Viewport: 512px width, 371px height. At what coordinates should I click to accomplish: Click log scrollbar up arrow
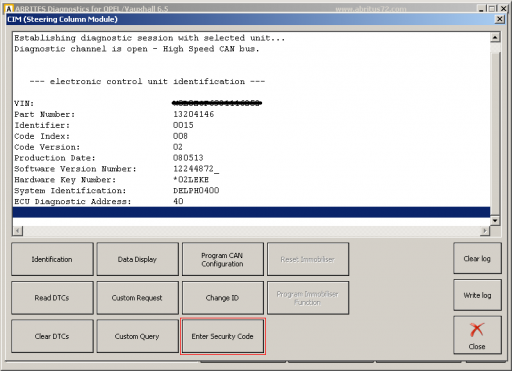[495, 37]
